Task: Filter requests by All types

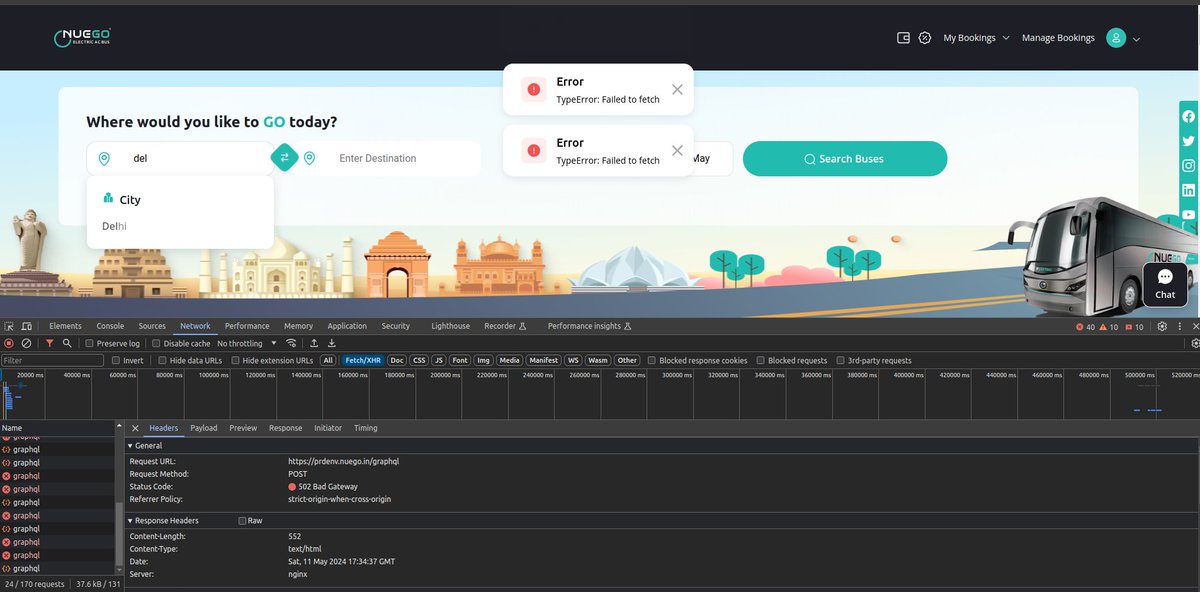Action: coord(328,360)
